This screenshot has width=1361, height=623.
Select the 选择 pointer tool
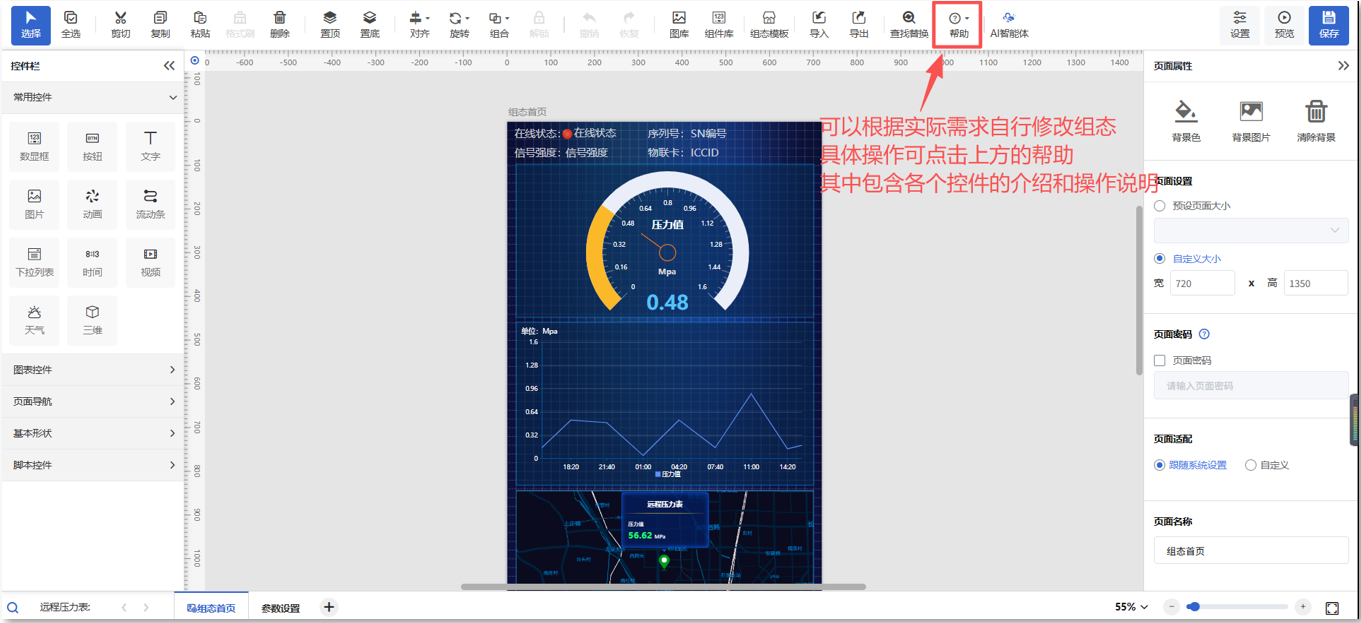31,25
